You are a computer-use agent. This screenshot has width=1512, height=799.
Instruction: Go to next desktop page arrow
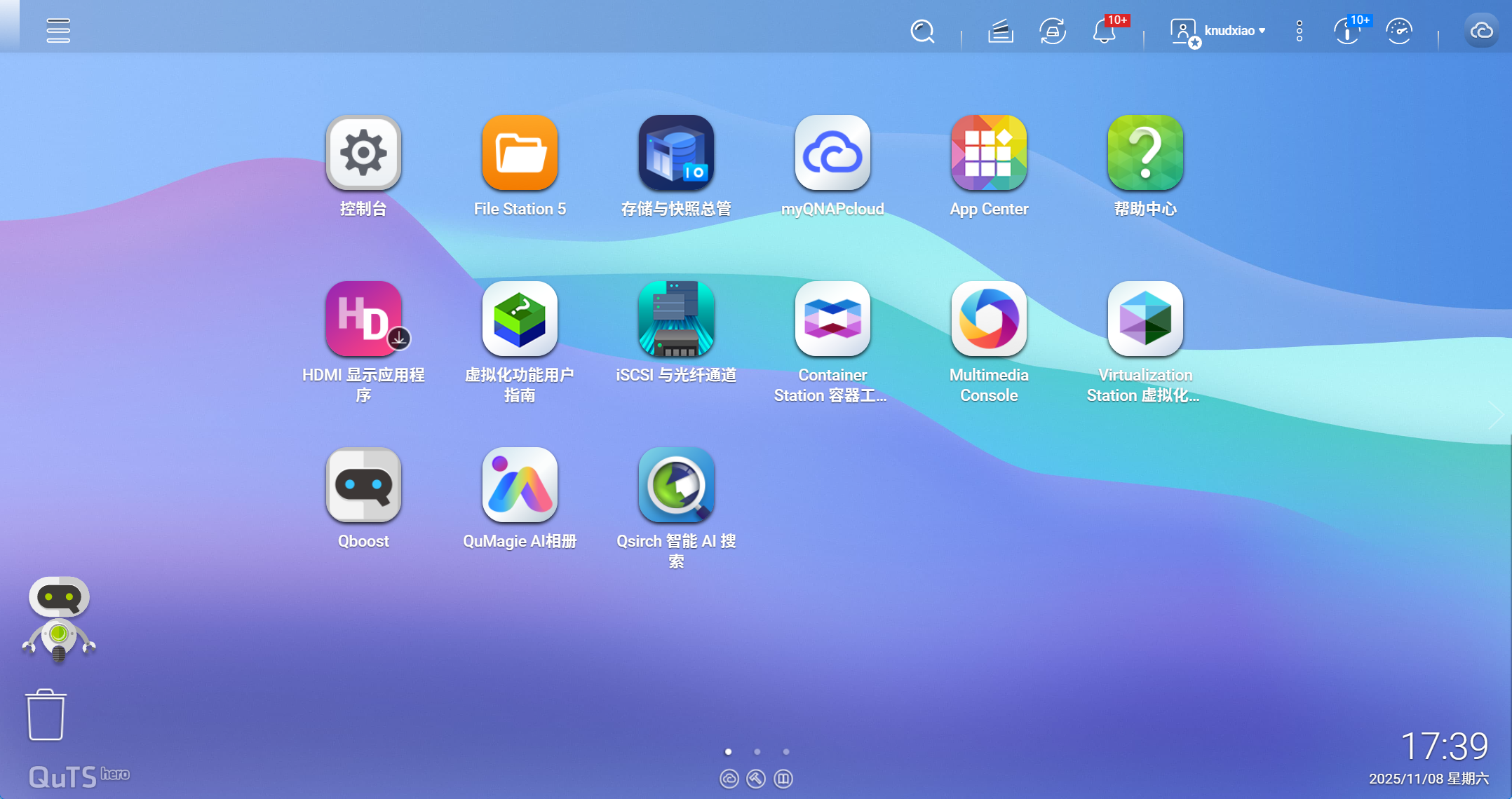pos(1497,415)
